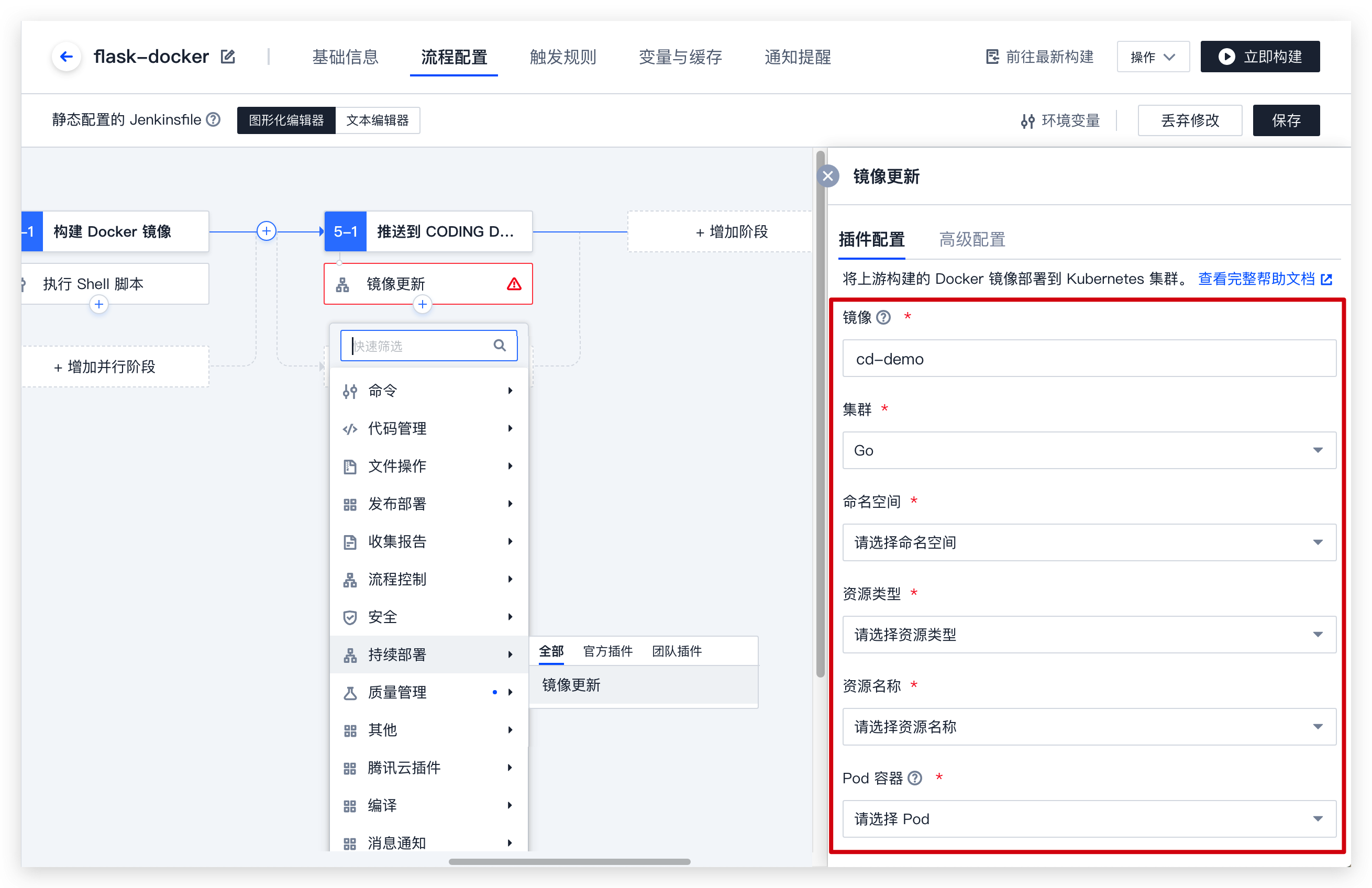This screenshot has height=888, width=1372.
Task: Select the 执行 Shell 脚本 step
Action: tap(115, 283)
